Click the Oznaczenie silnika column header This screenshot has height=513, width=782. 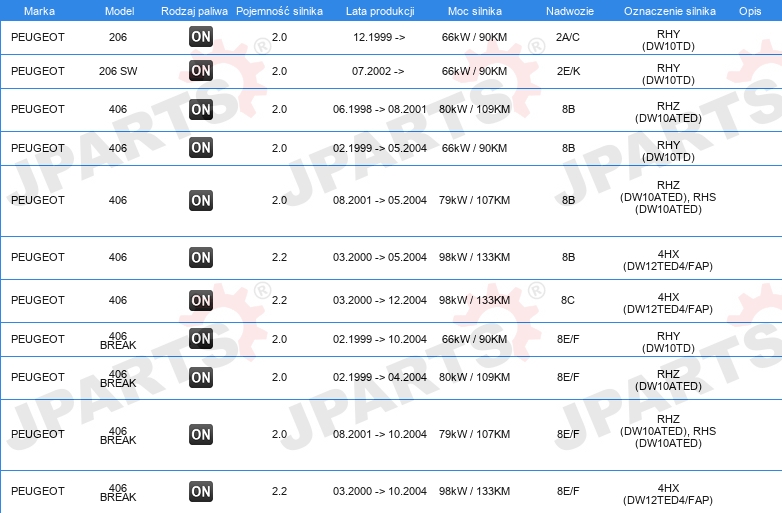(x=670, y=11)
